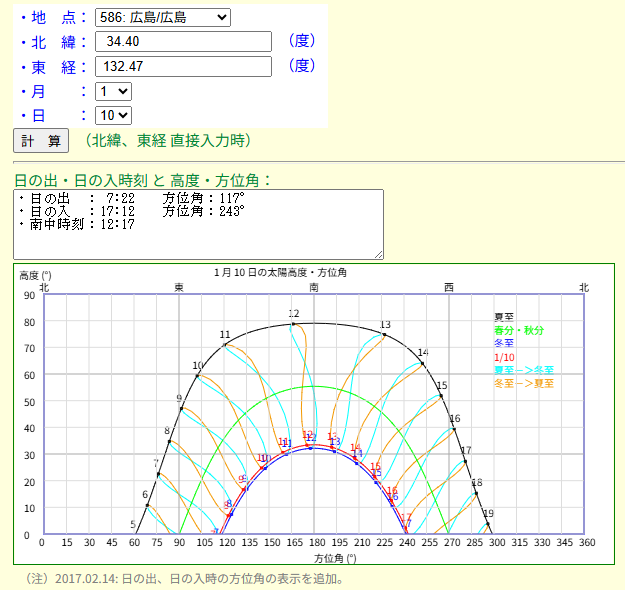Viewport: 625px width, 590px height.
Task: Expand the 日 day selector
Action: tap(112, 115)
